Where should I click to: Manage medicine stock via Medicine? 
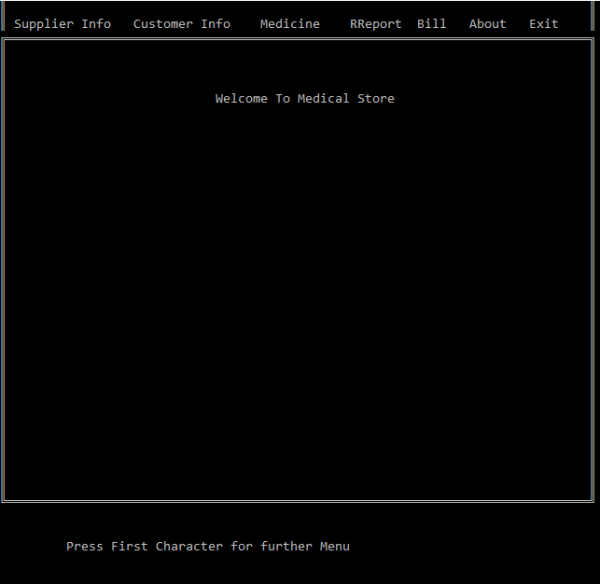[x=290, y=24]
